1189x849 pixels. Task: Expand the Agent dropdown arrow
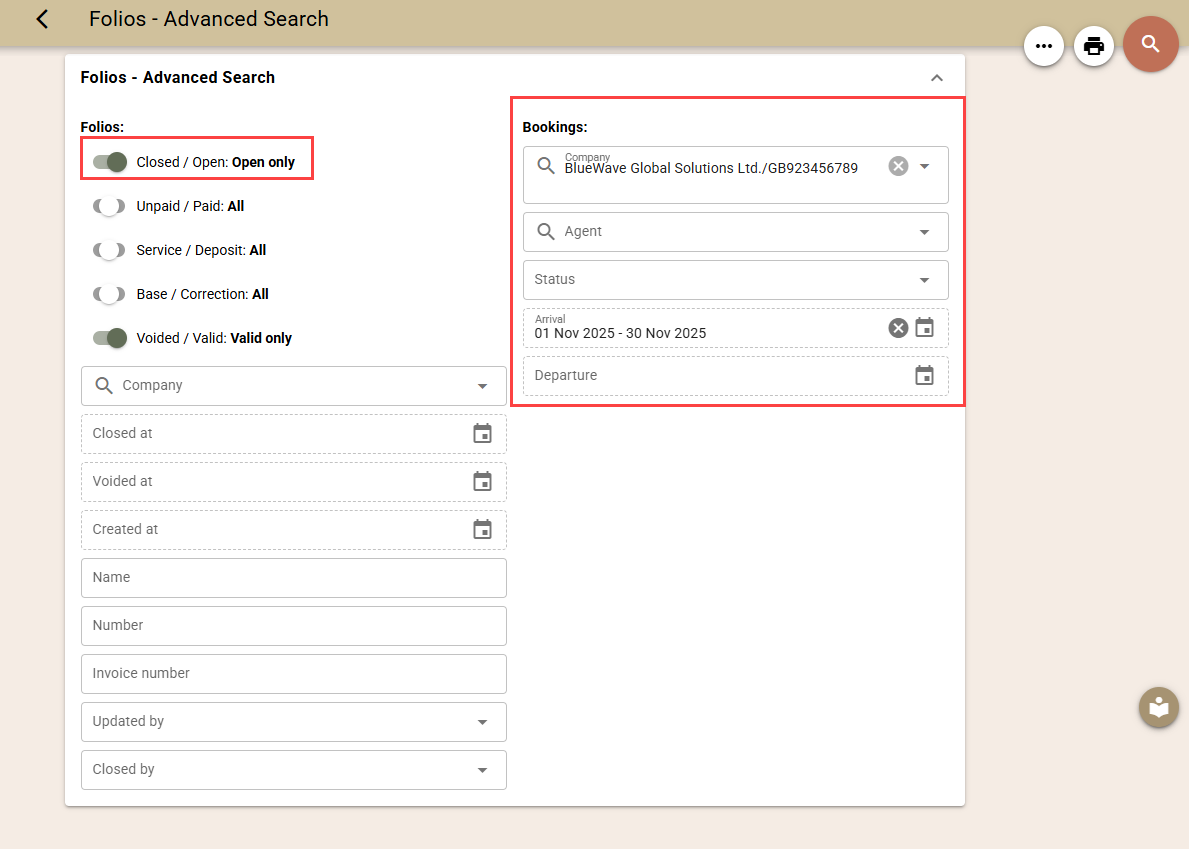[924, 232]
